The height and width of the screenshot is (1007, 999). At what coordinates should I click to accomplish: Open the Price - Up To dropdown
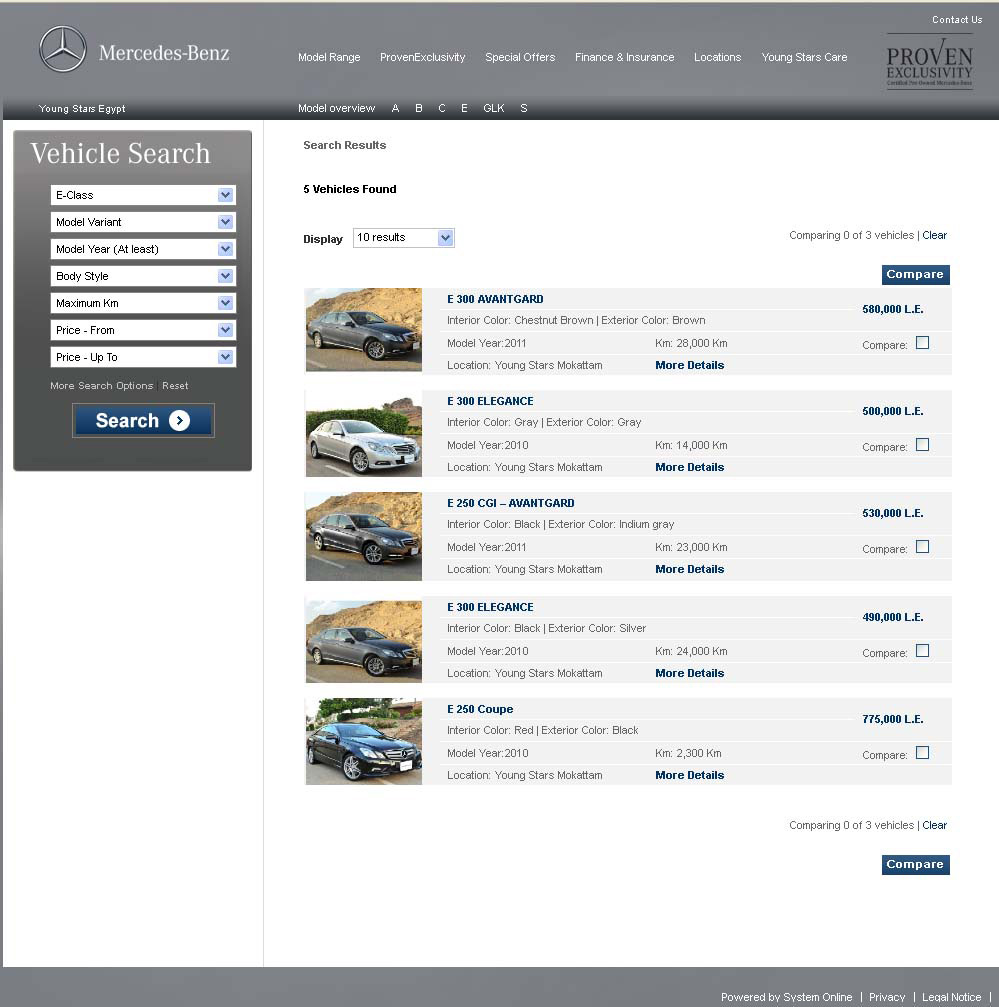coord(143,357)
